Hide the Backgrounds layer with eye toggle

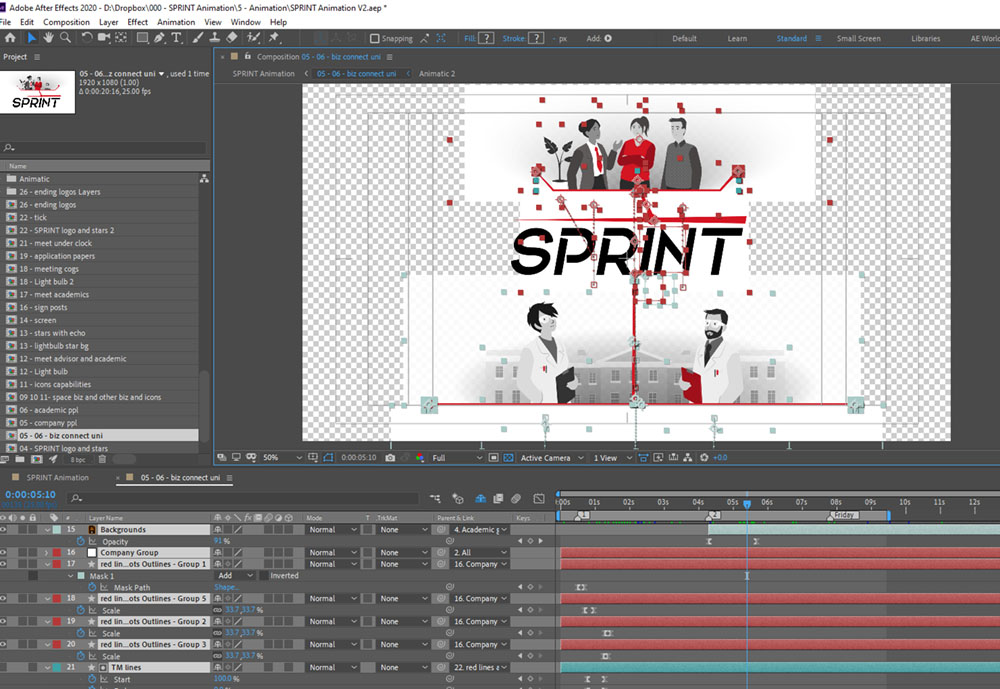3,530
